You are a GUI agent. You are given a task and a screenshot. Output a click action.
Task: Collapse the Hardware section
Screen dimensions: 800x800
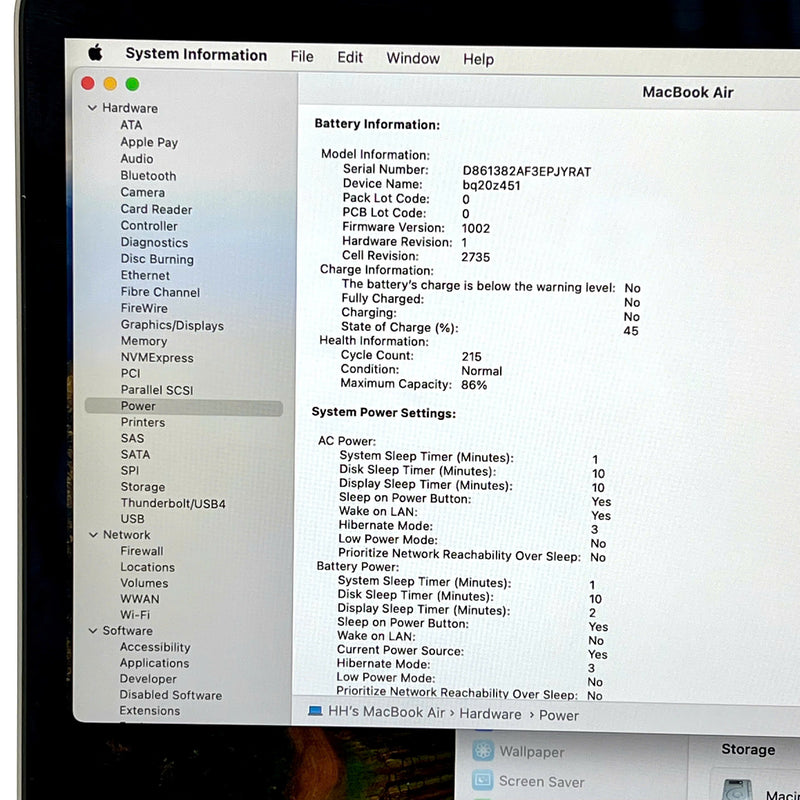[x=92, y=108]
